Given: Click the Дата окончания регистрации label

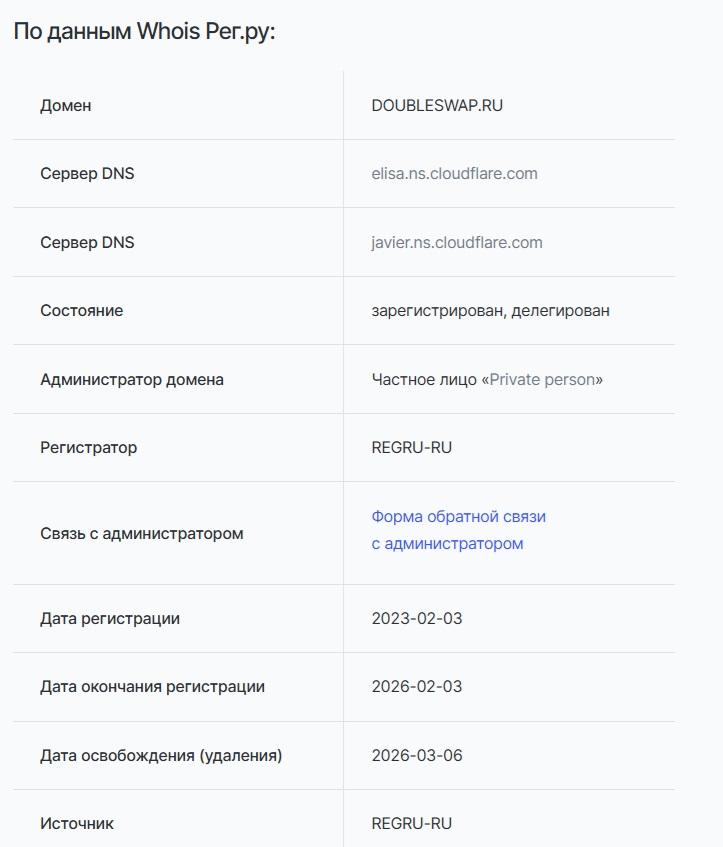Looking at the screenshot, I should click(153, 687).
